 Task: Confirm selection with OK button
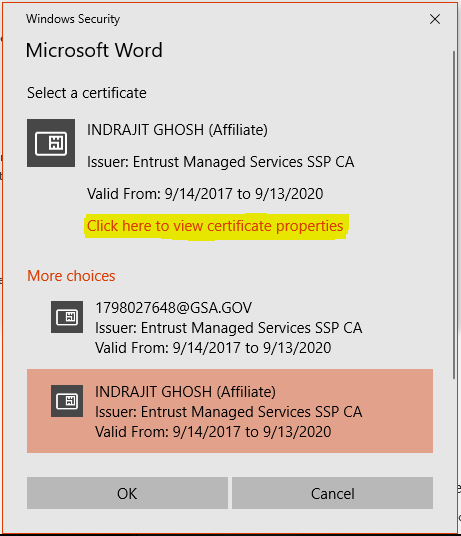[127, 493]
